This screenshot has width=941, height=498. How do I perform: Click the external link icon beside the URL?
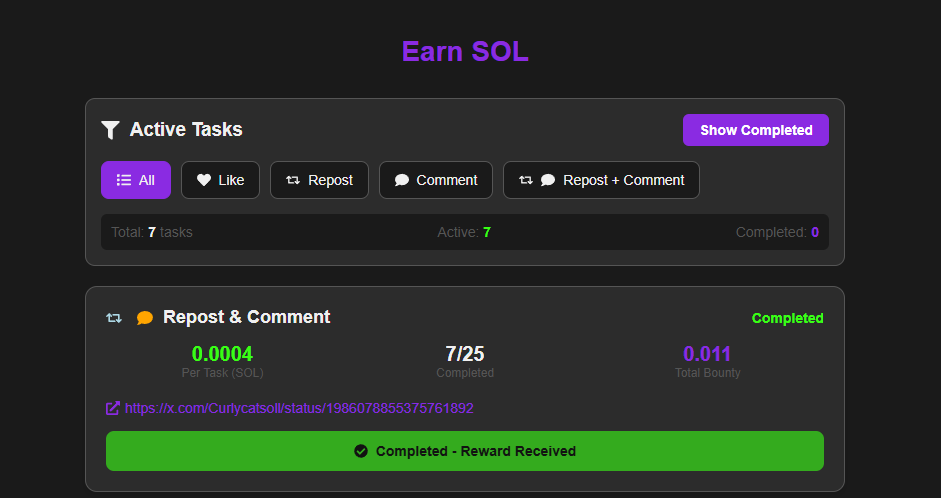click(x=113, y=408)
